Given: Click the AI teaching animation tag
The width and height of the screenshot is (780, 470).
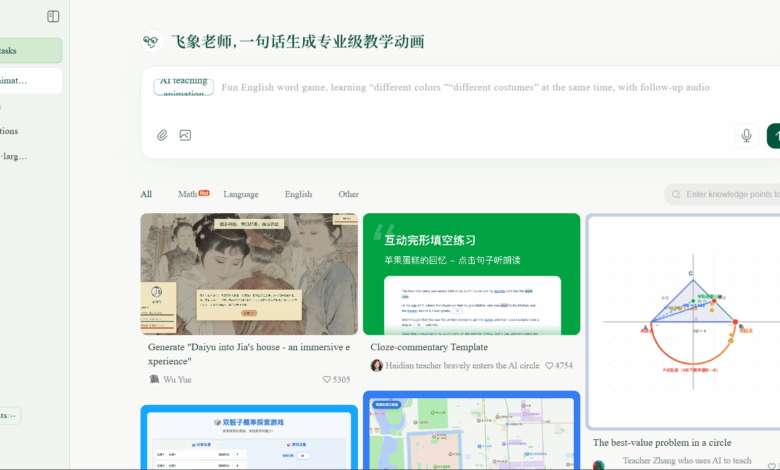Looking at the screenshot, I should point(184,86).
